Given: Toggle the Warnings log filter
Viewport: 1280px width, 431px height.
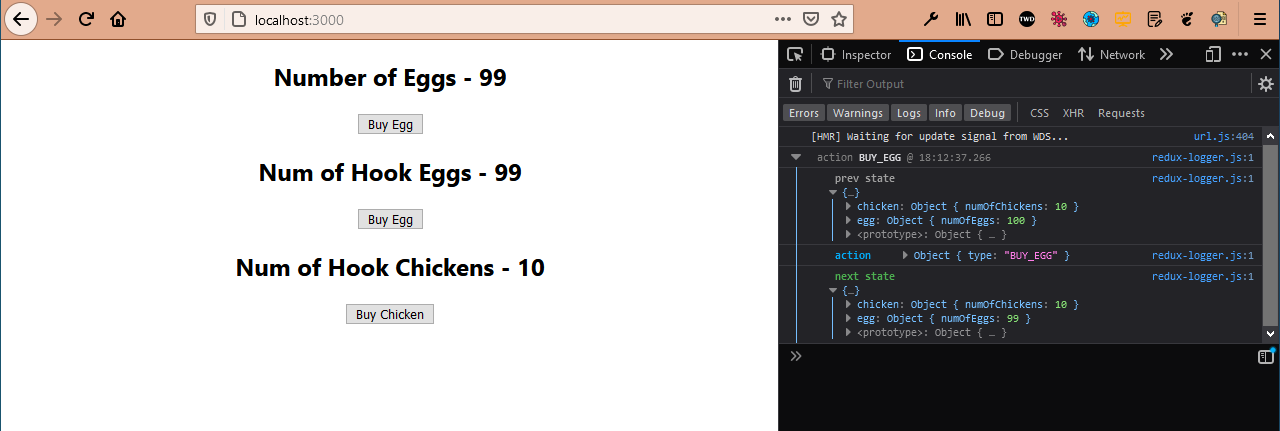Looking at the screenshot, I should point(858,113).
